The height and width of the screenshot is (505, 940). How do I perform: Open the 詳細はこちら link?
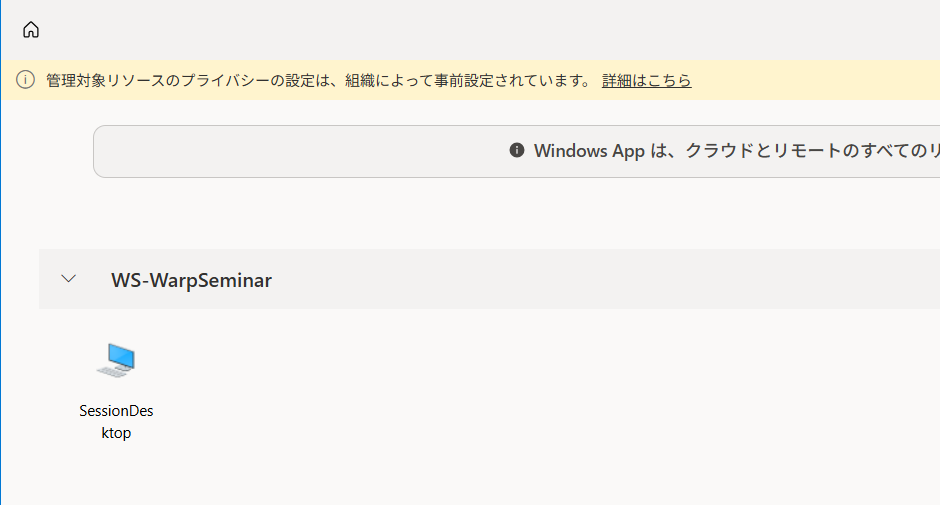coord(646,80)
